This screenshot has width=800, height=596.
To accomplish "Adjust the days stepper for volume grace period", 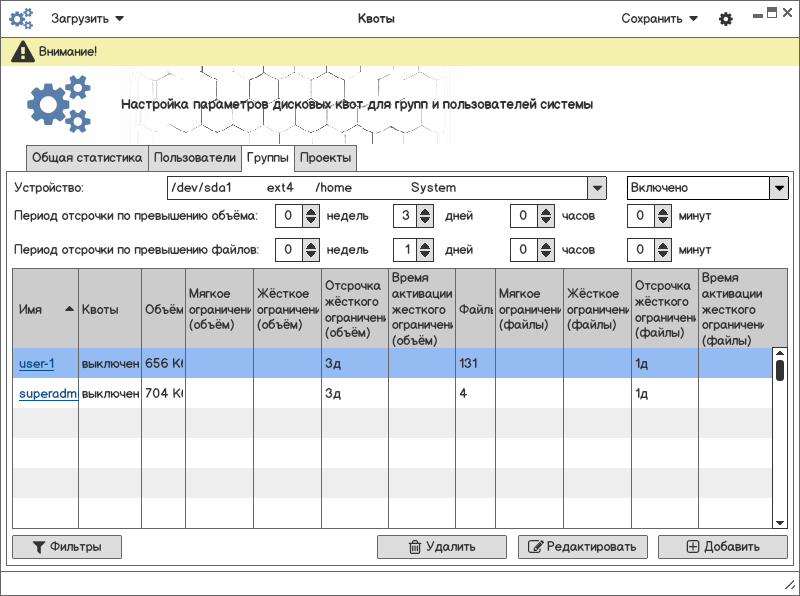I will 425,216.
